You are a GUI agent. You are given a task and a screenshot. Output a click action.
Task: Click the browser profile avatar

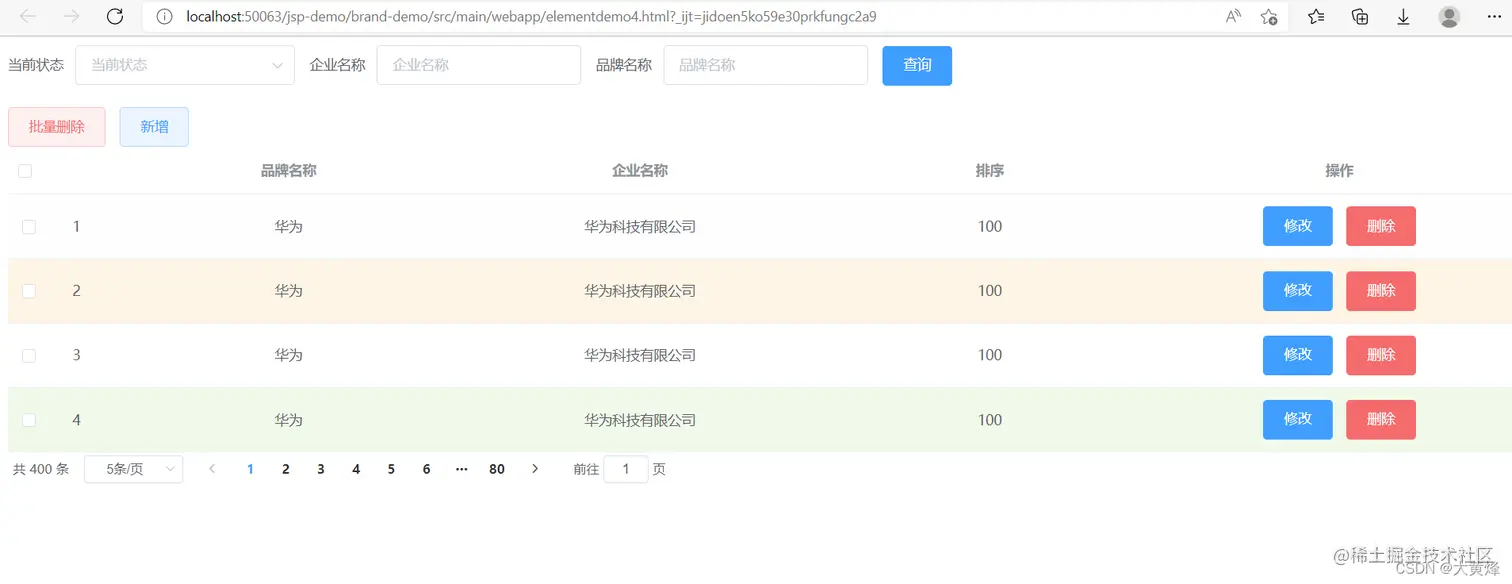coord(1447,17)
